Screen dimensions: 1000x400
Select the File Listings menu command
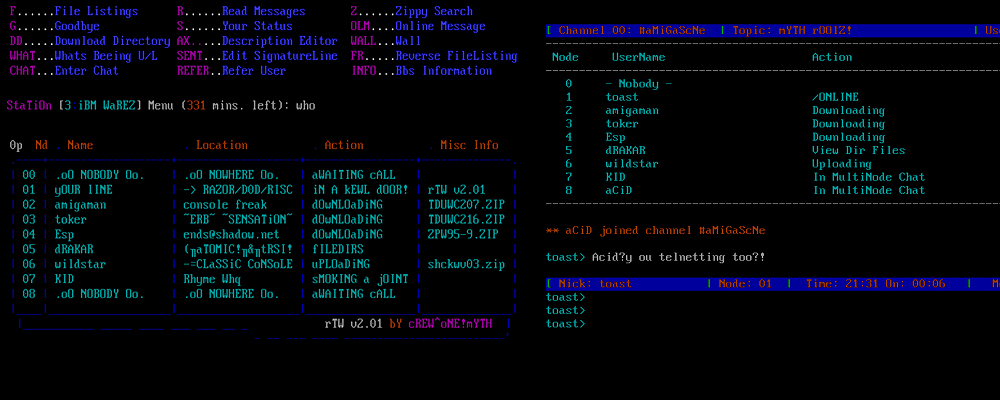click(74, 11)
